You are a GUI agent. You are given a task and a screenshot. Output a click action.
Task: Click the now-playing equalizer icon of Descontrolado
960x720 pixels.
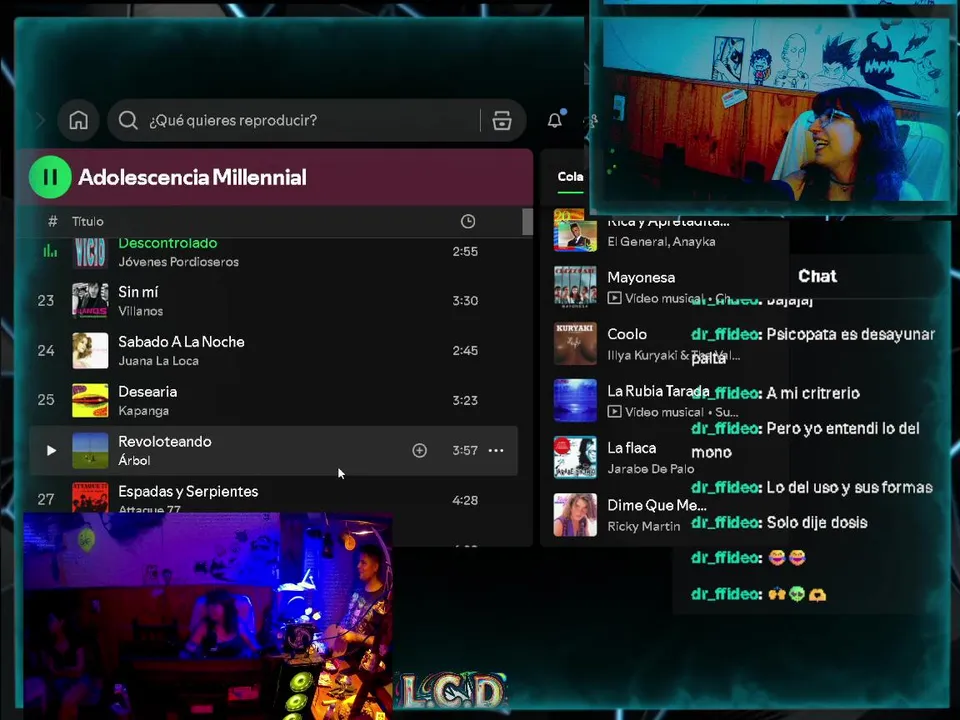[50, 251]
